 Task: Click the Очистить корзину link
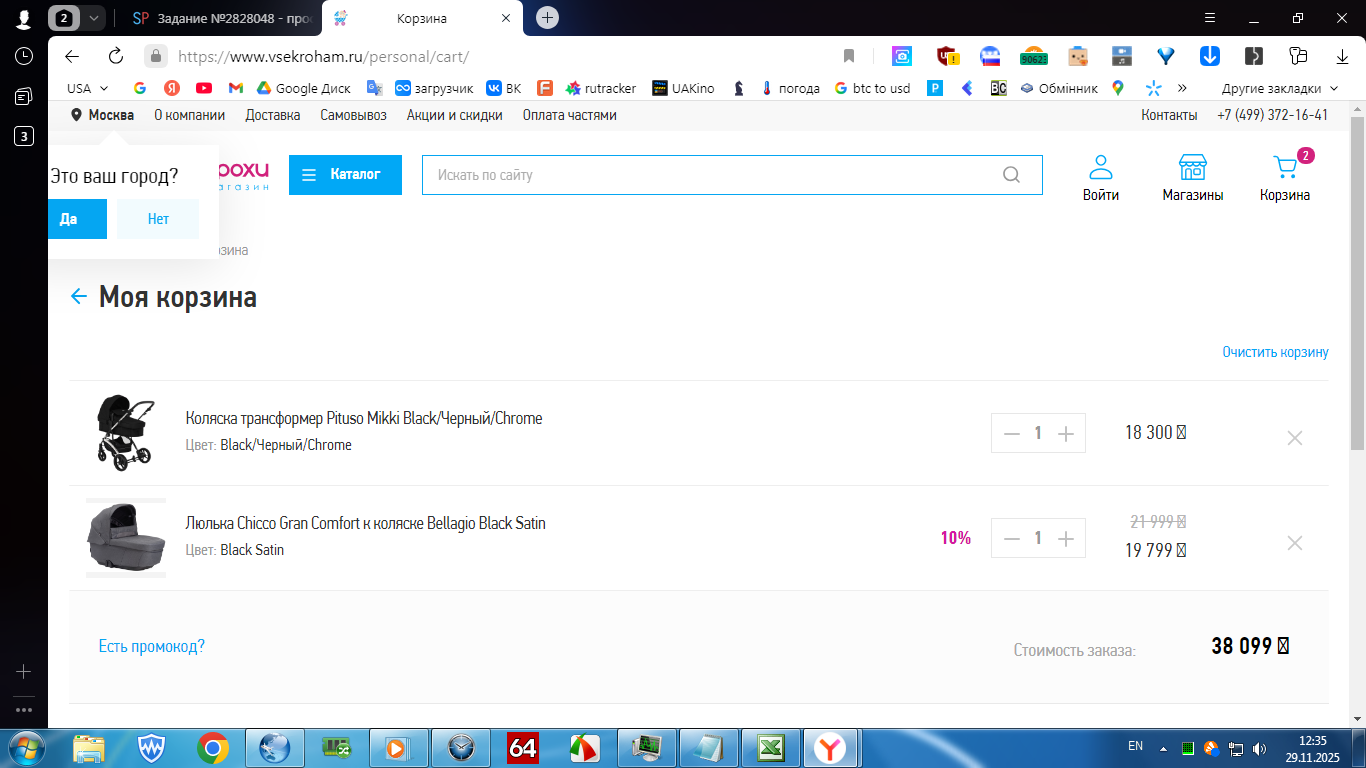tap(1275, 352)
